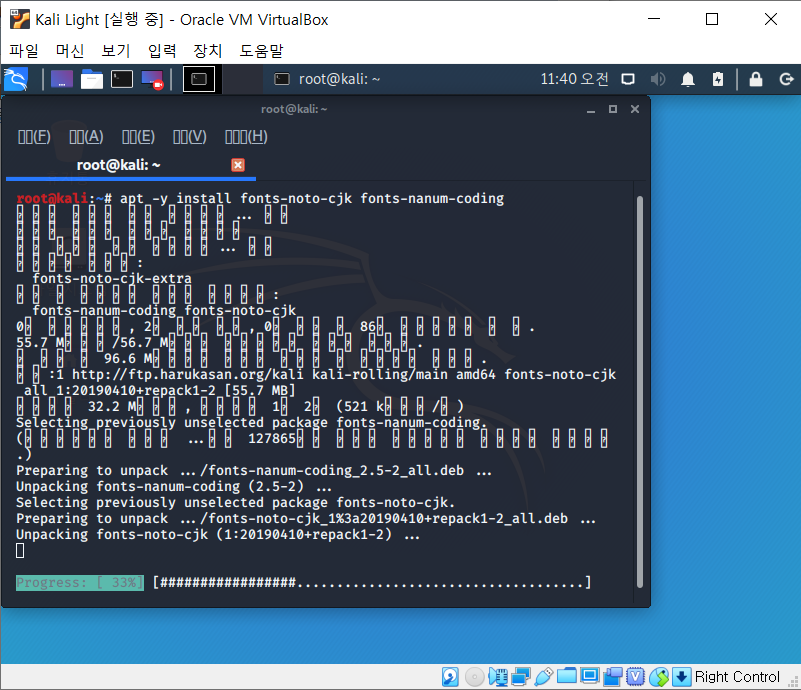This screenshot has width=801, height=690.
Task: Click the harukasan.org URL text
Action: coord(187,375)
